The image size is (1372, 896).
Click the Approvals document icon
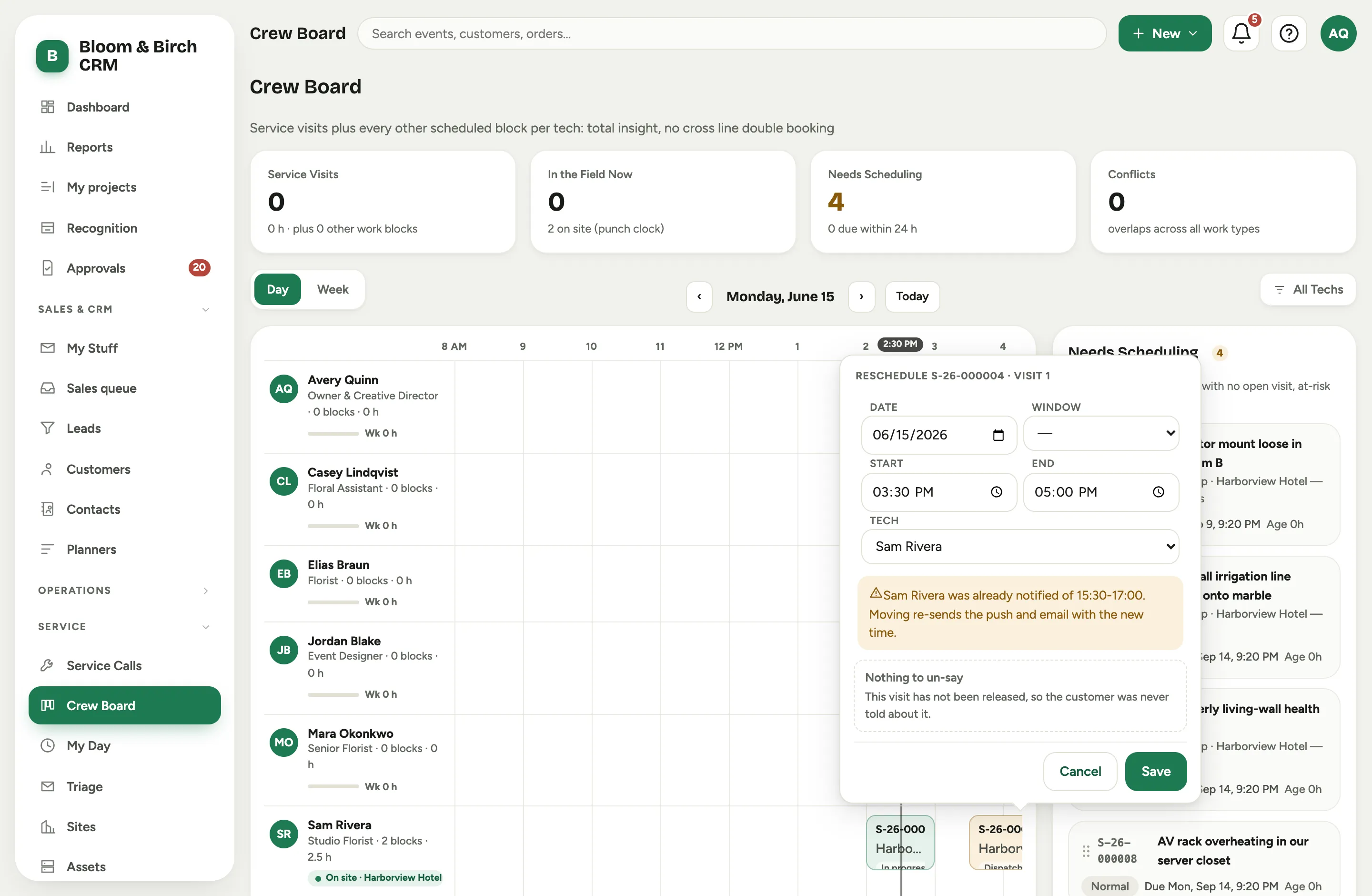click(x=47, y=268)
